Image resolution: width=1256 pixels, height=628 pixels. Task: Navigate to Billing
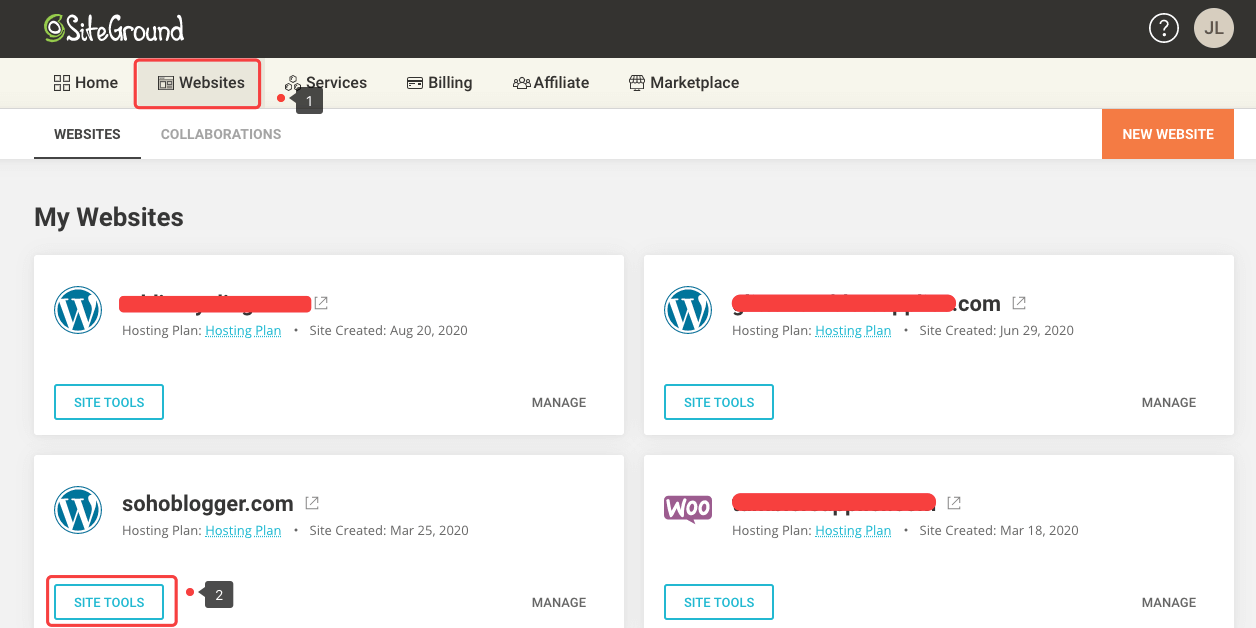[x=439, y=83]
